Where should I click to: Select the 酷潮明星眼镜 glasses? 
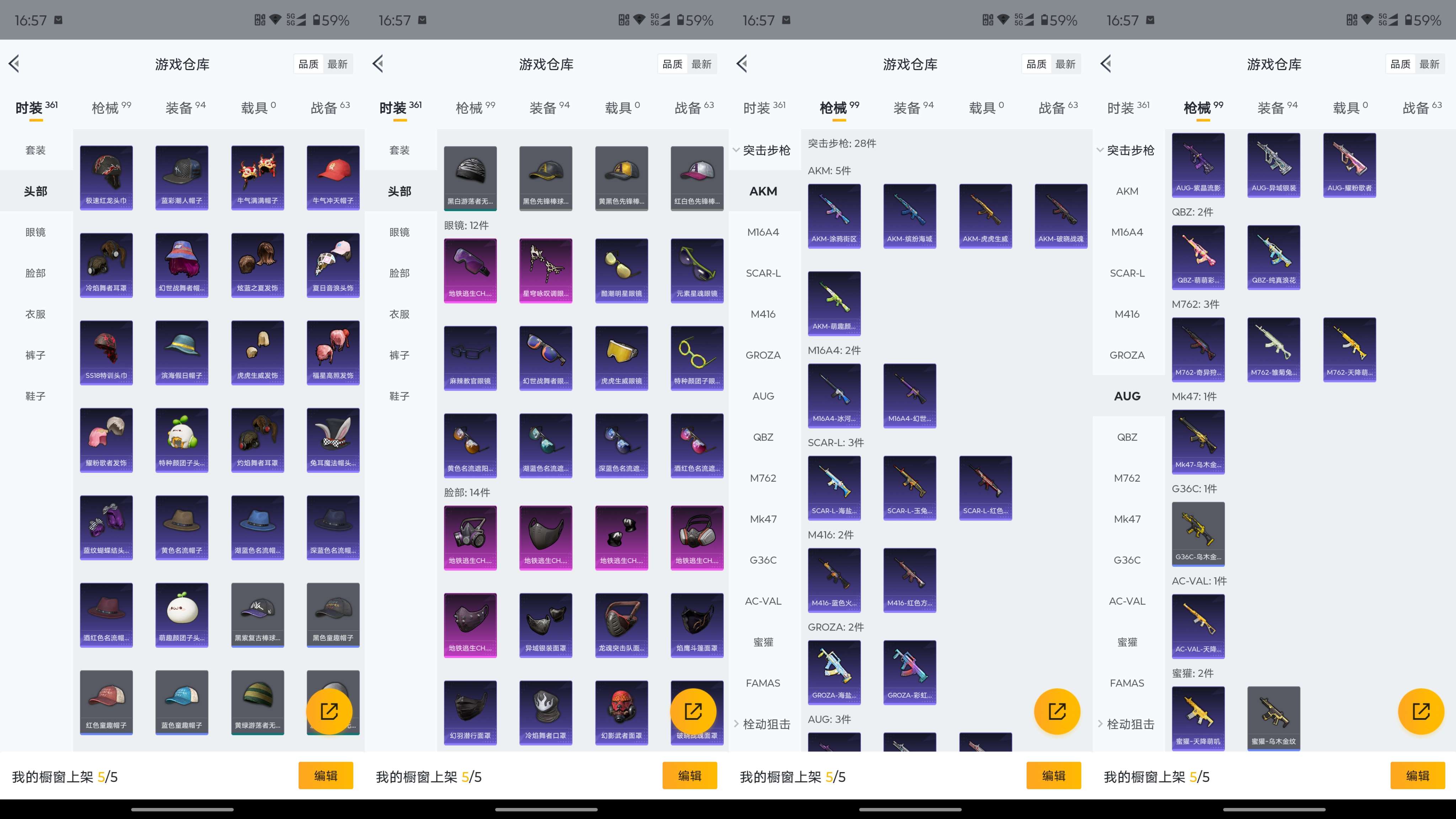click(x=622, y=271)
